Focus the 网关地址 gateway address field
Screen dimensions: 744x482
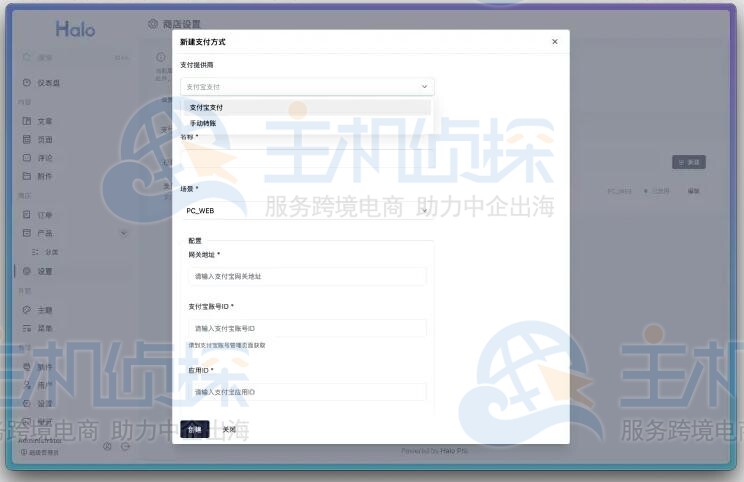307,276
